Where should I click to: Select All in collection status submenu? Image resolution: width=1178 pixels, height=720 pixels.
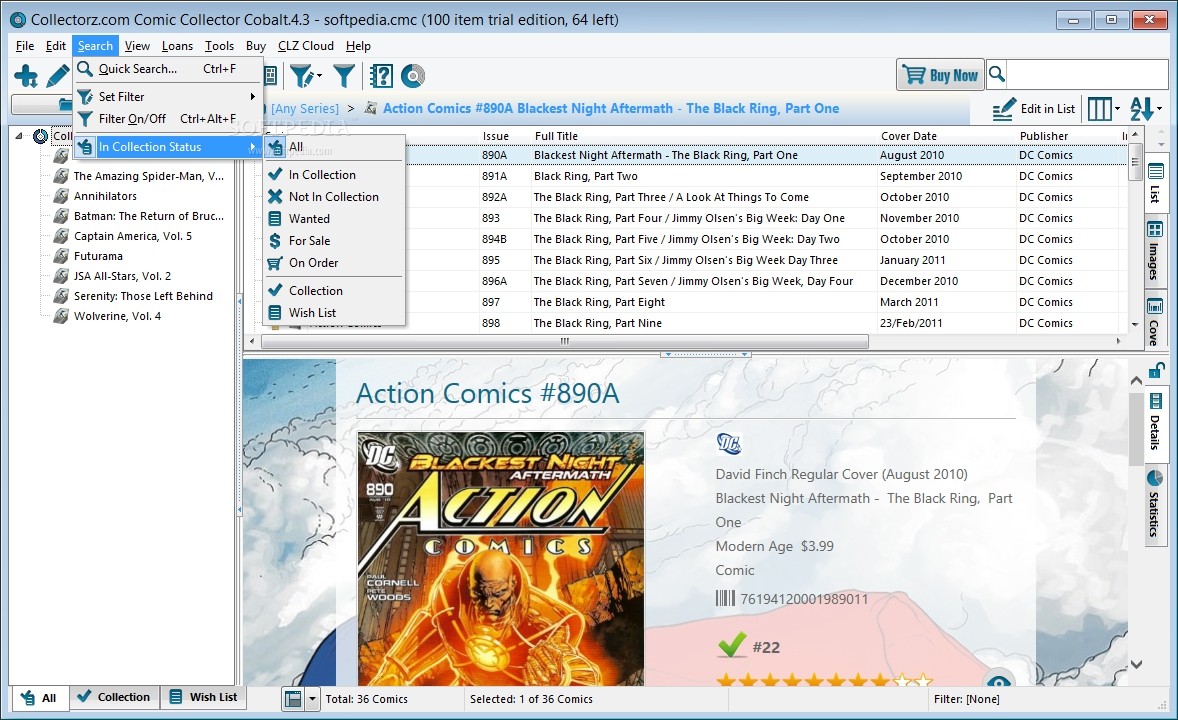[x=335, y=147]
